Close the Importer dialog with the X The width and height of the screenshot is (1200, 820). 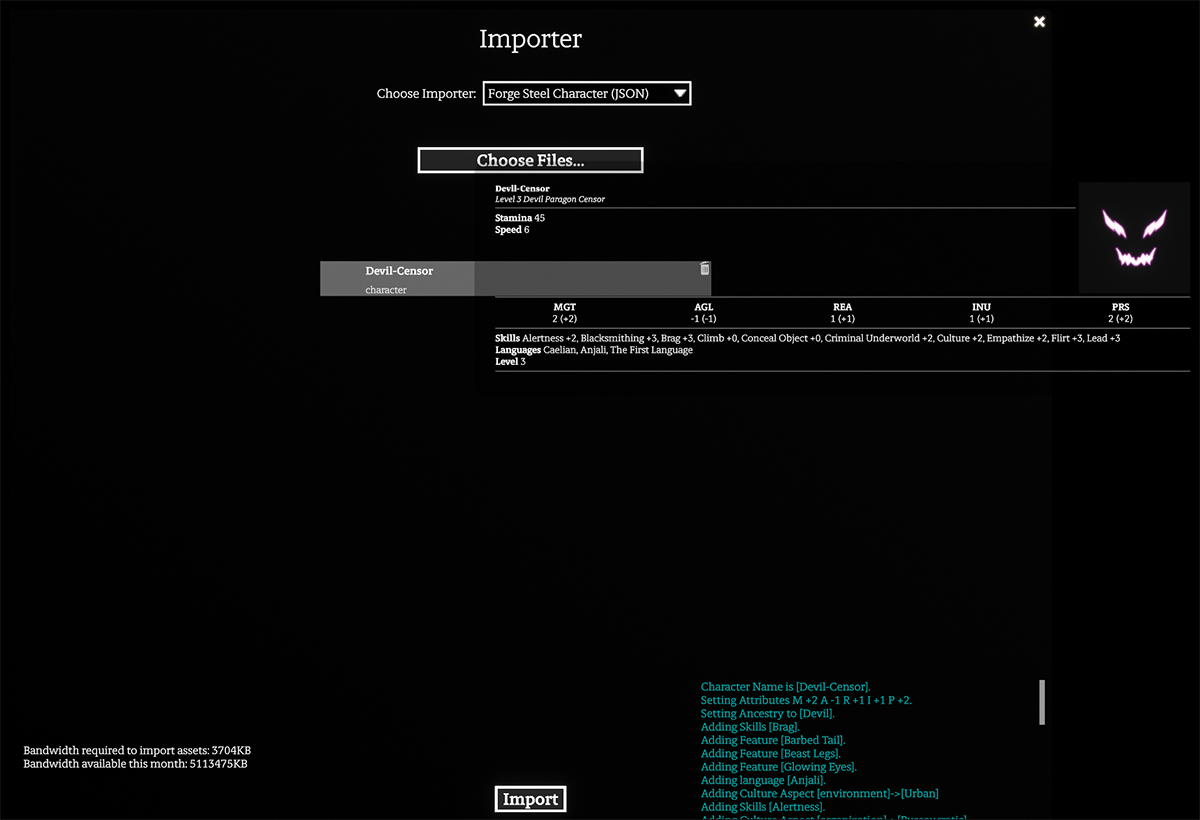point(1039,21)
